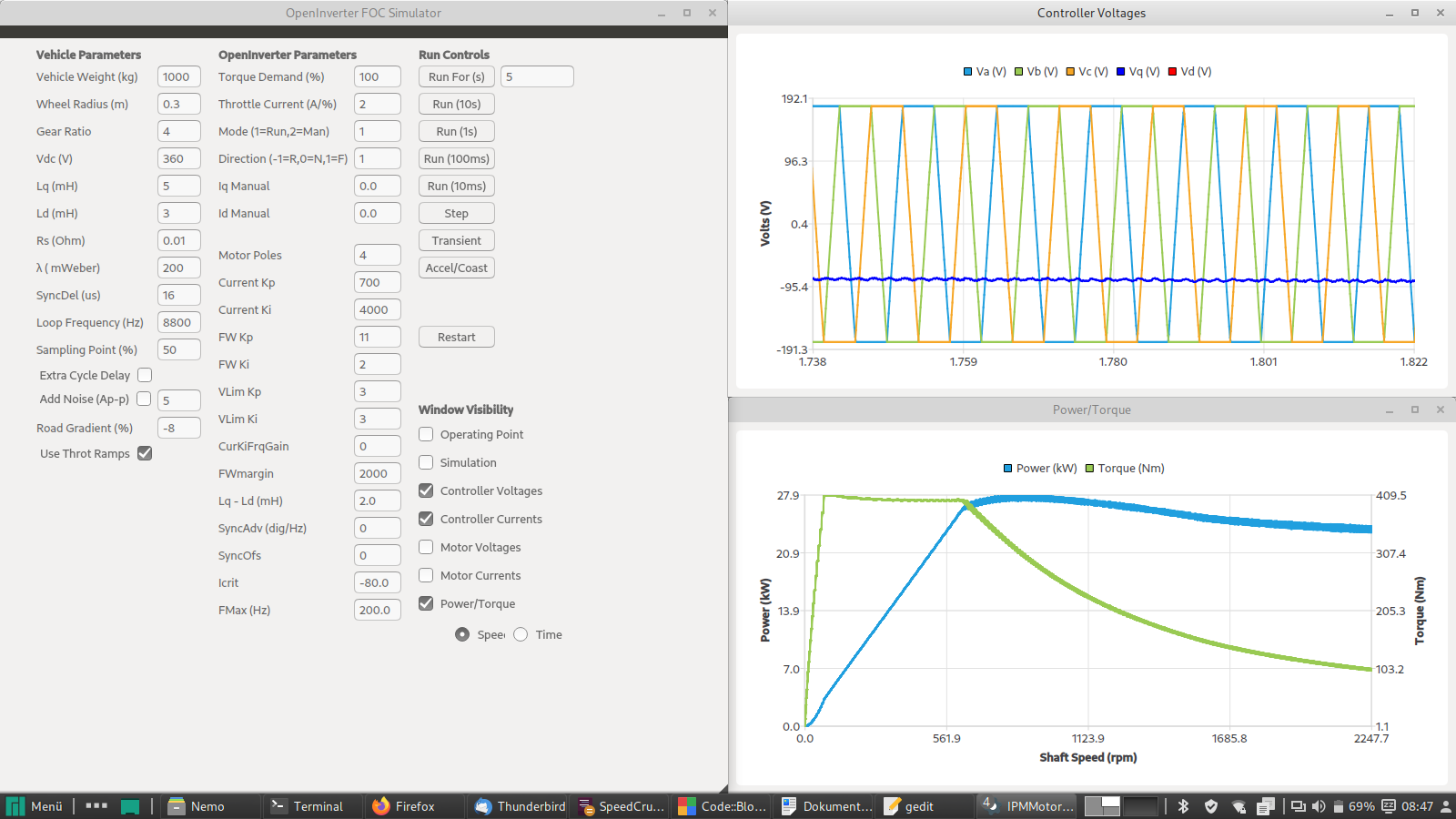Viewport: 1456px width, 819px height.
Task: Show the Motor Currents window
Action: click(426, 575)
